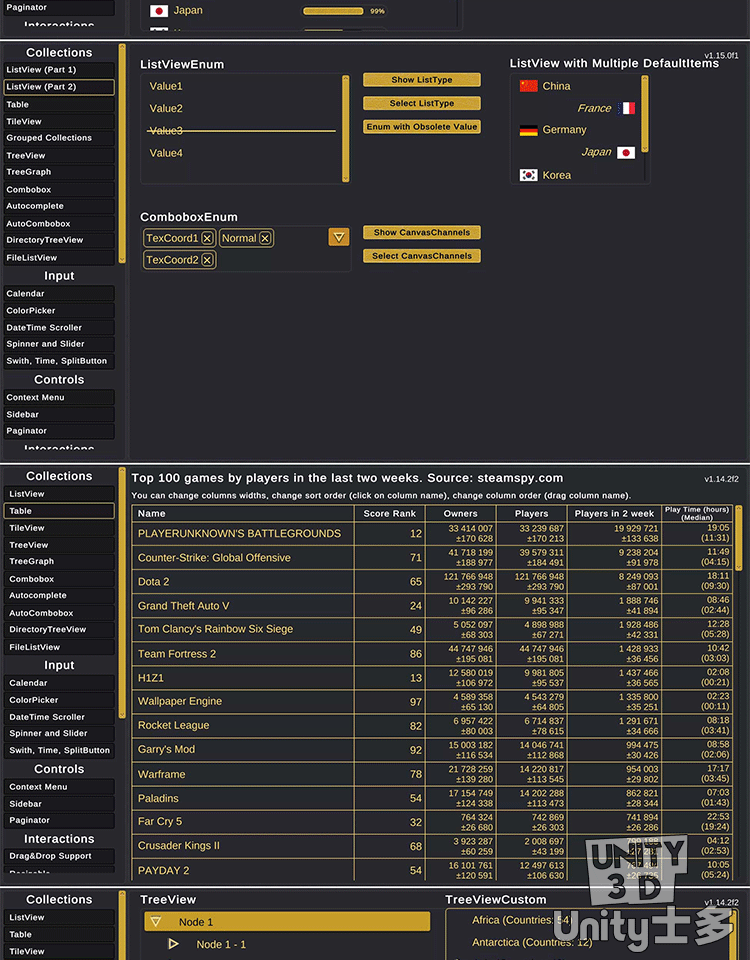Remove the Normal tag via its X
This screenshot has height=960, width=750.
click(x=265, y=238)
